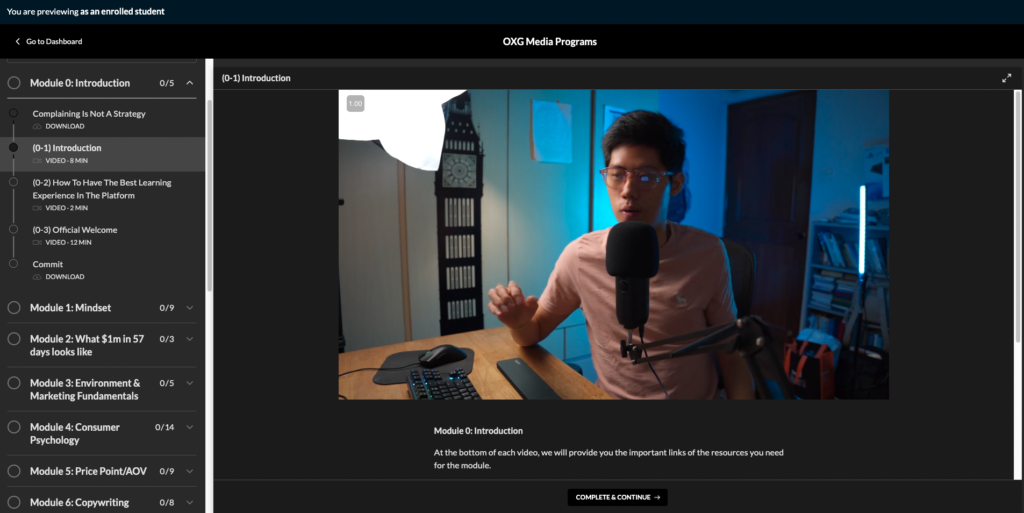Click the back arrow beside Go to Dashboard
The height and width of the screenshot is (513, 1024).
(x=17, y=42)
